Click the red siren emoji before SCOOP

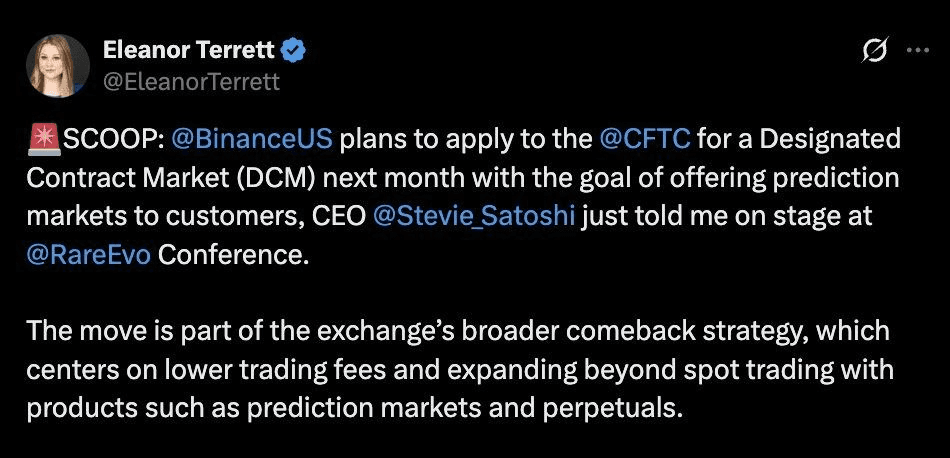pyautogui.click(x=43, y=140)
